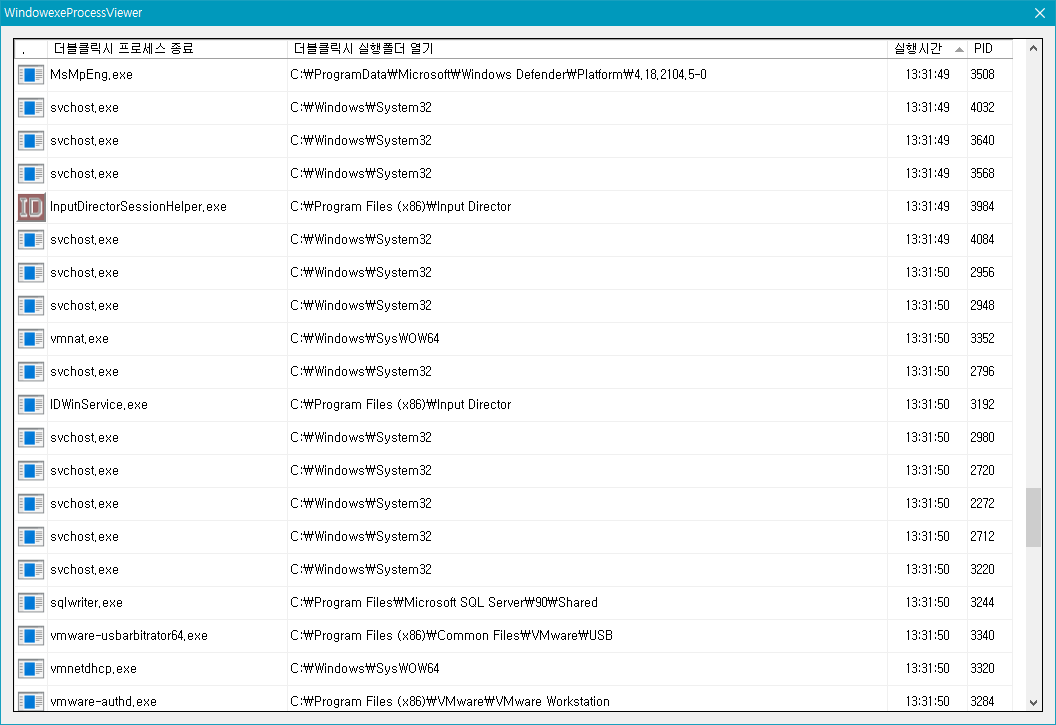Click the scrollbar down arrow
The width and height of the screenshot is (1056, 725).
tap(1033, 703)
